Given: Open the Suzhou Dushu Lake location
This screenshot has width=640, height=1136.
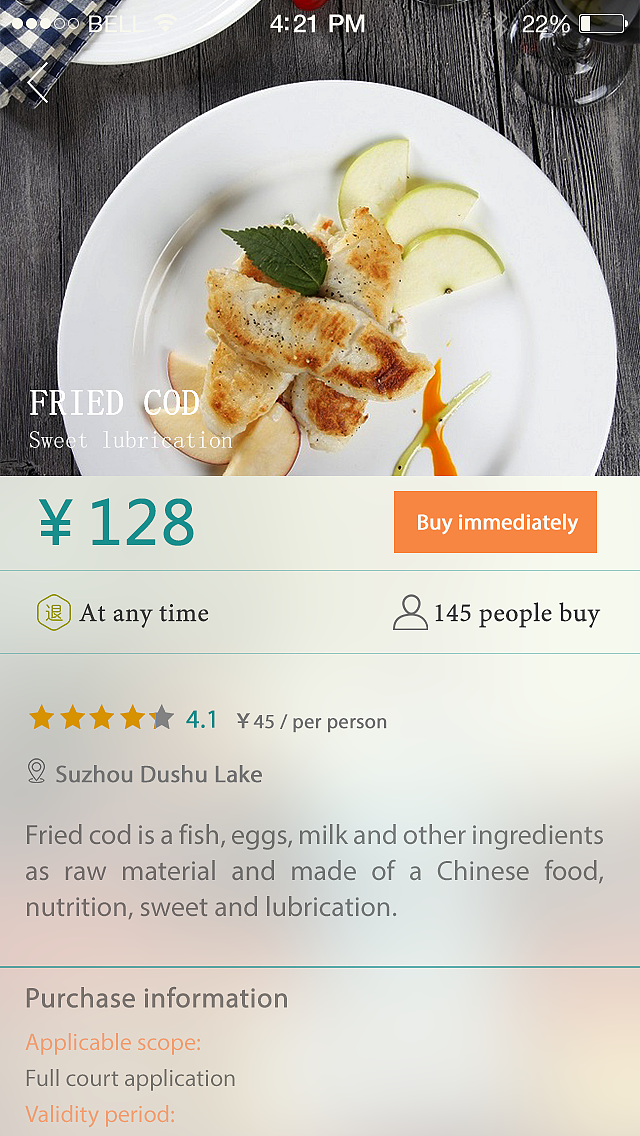Looking at the screenshot, I should click(159, 774).
